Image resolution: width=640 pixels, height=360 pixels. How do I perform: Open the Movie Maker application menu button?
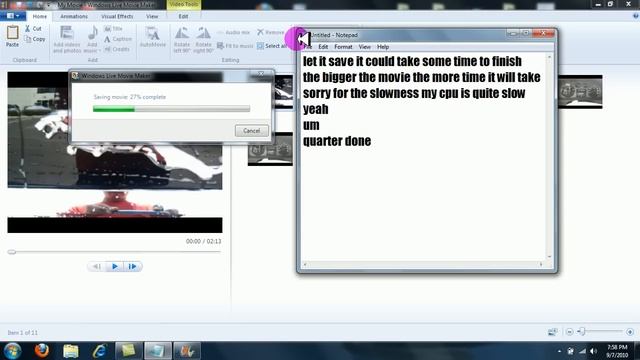pyautogui.click(x=13, y=16)
